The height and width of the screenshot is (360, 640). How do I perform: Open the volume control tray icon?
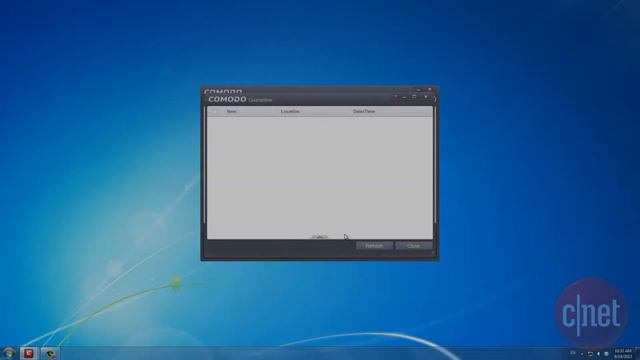point(598,353)
